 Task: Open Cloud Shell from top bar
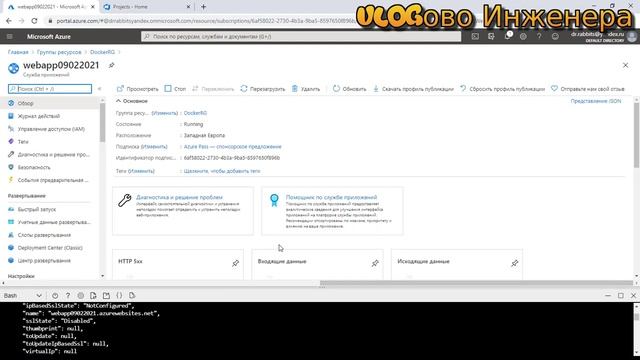click(x=475, y=36)
